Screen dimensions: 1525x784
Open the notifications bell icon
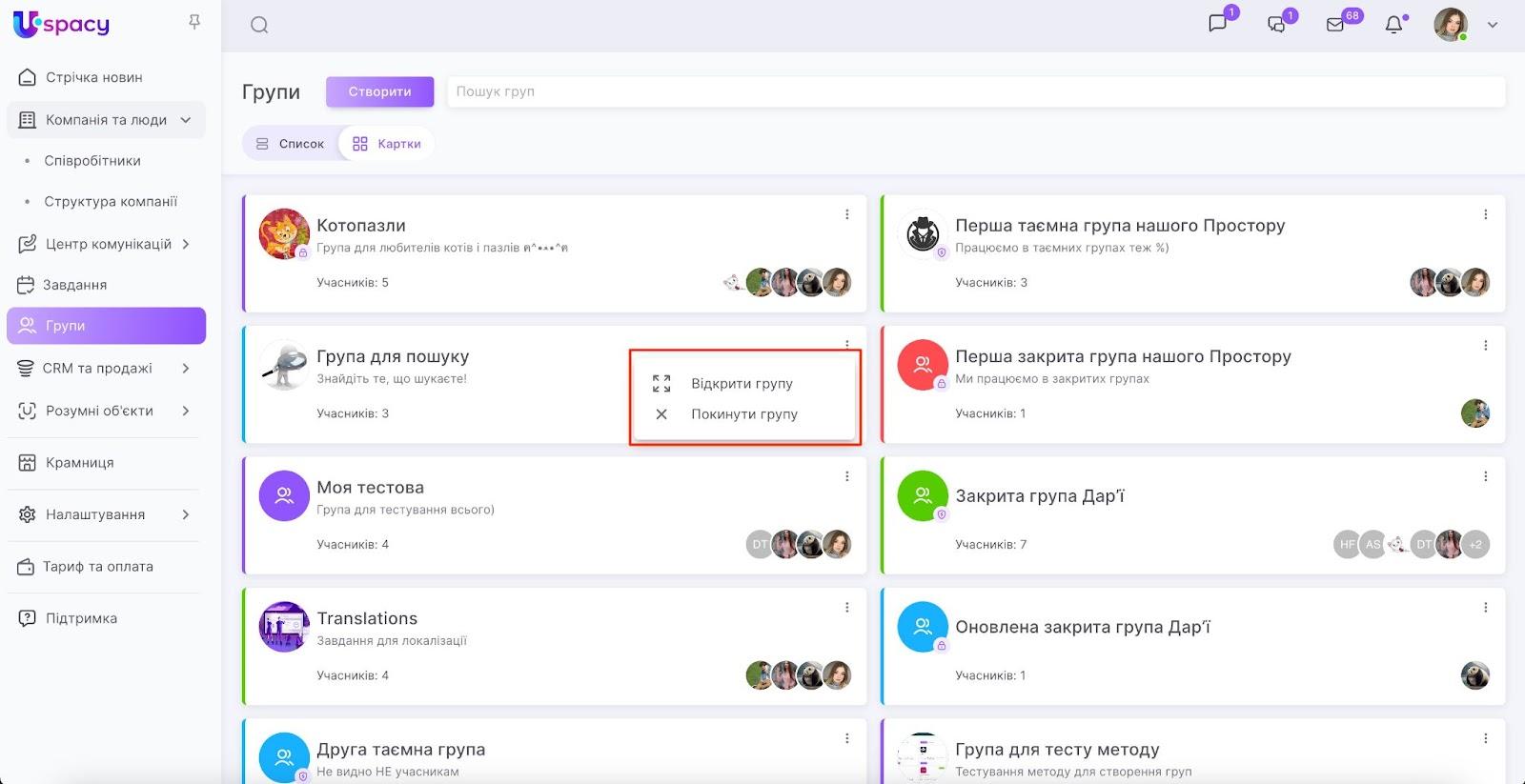tap(1393, 25)
